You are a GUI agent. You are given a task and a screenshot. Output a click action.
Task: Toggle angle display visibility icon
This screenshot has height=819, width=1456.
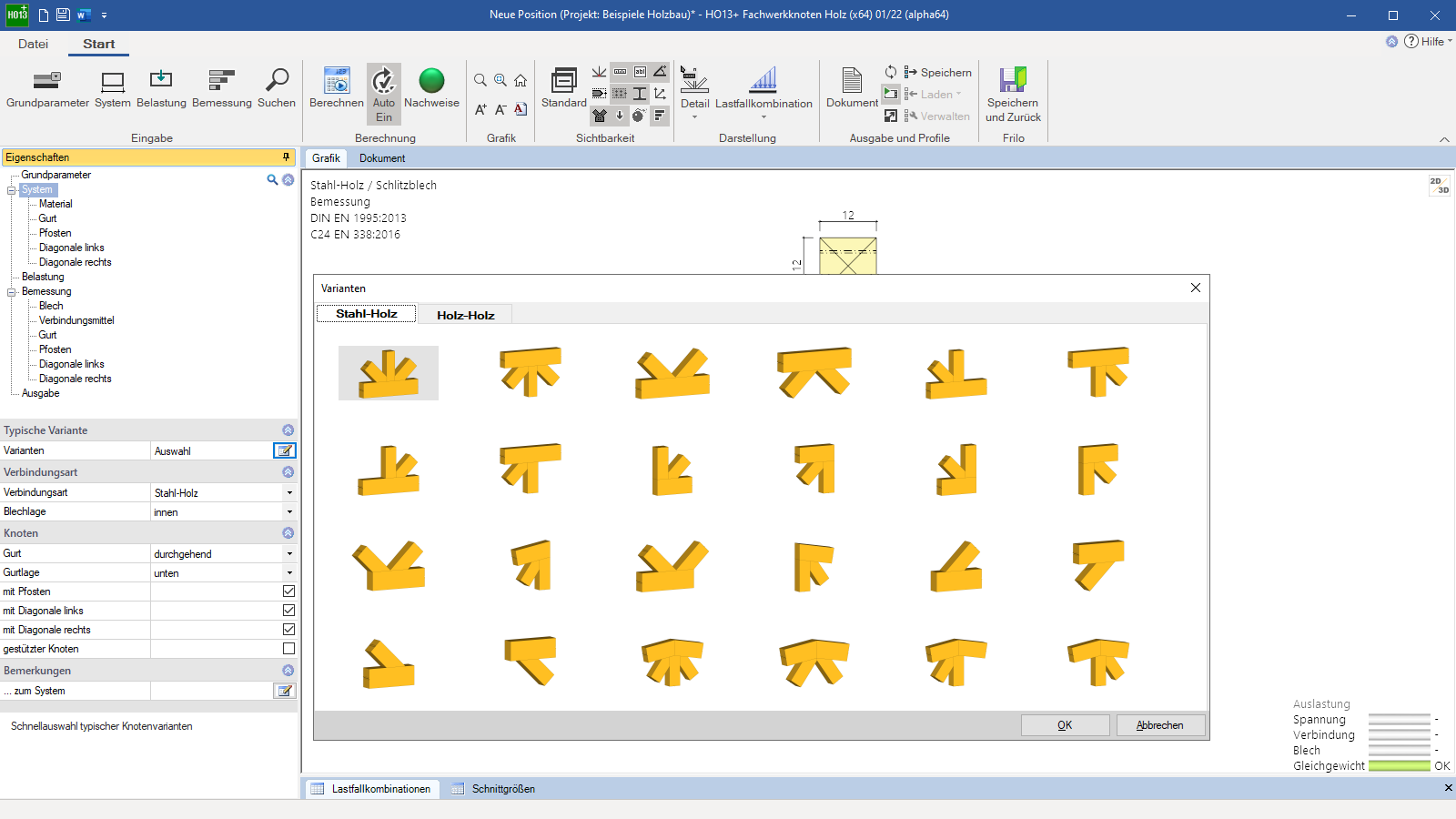[x=660, y=72]
